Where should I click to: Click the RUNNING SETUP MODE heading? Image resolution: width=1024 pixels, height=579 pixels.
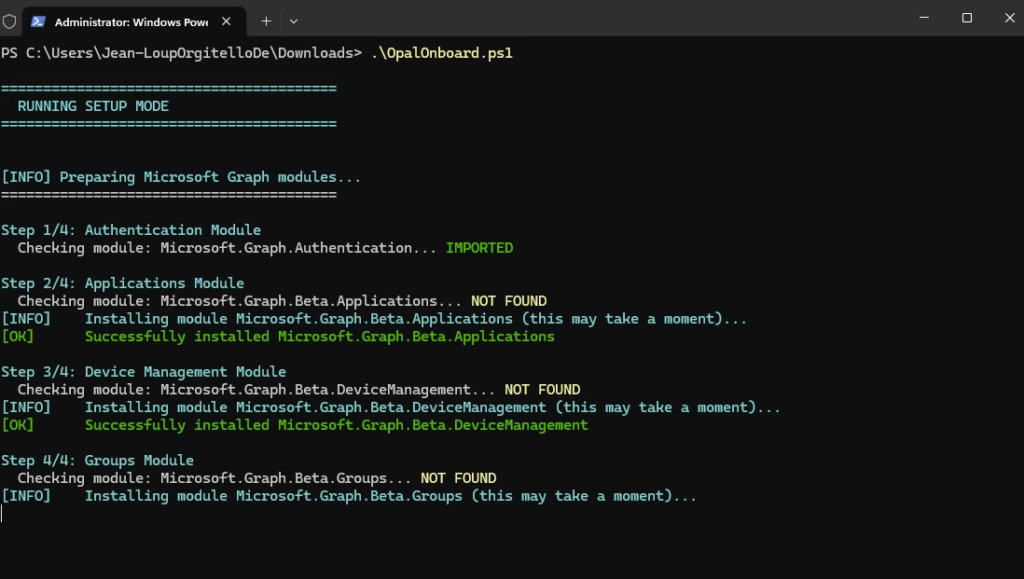click(93, 106)
